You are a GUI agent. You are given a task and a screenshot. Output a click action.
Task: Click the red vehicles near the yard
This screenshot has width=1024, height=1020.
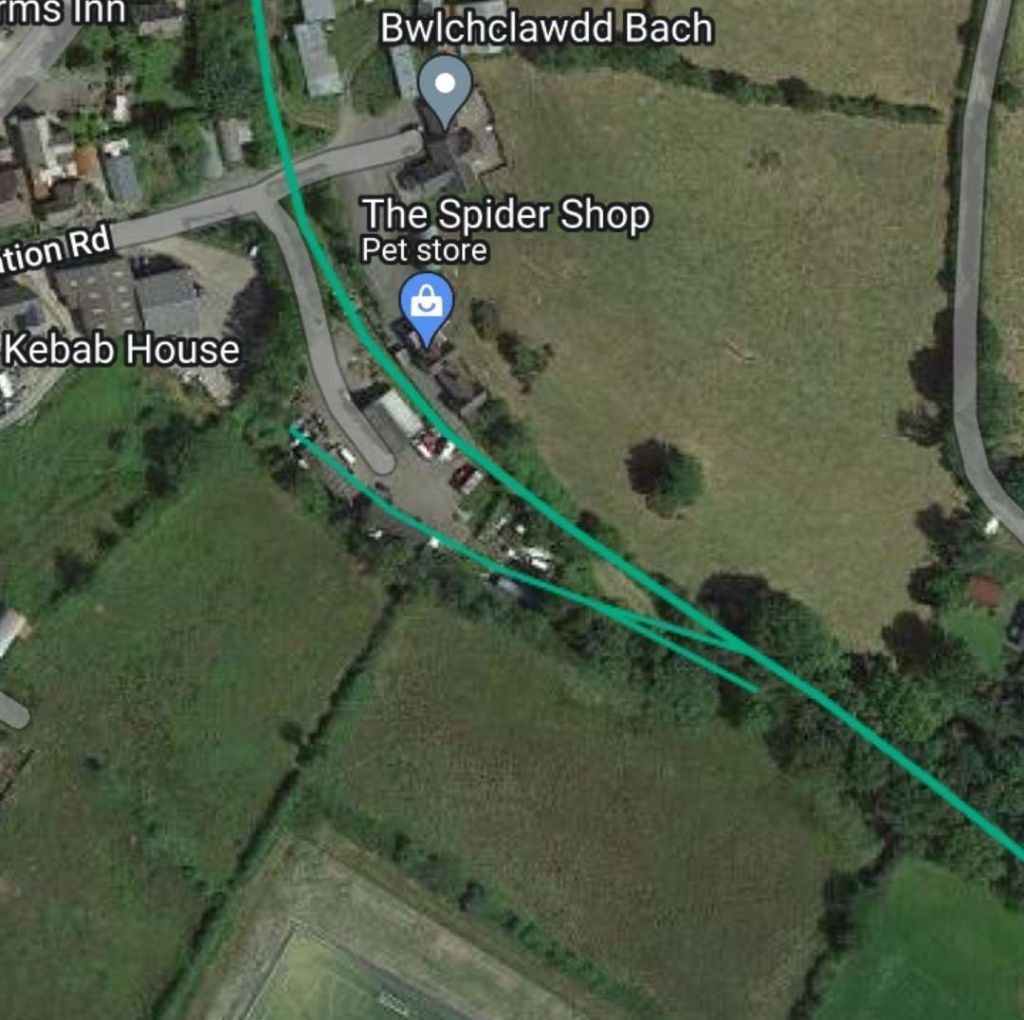click(x=465, y=477)
